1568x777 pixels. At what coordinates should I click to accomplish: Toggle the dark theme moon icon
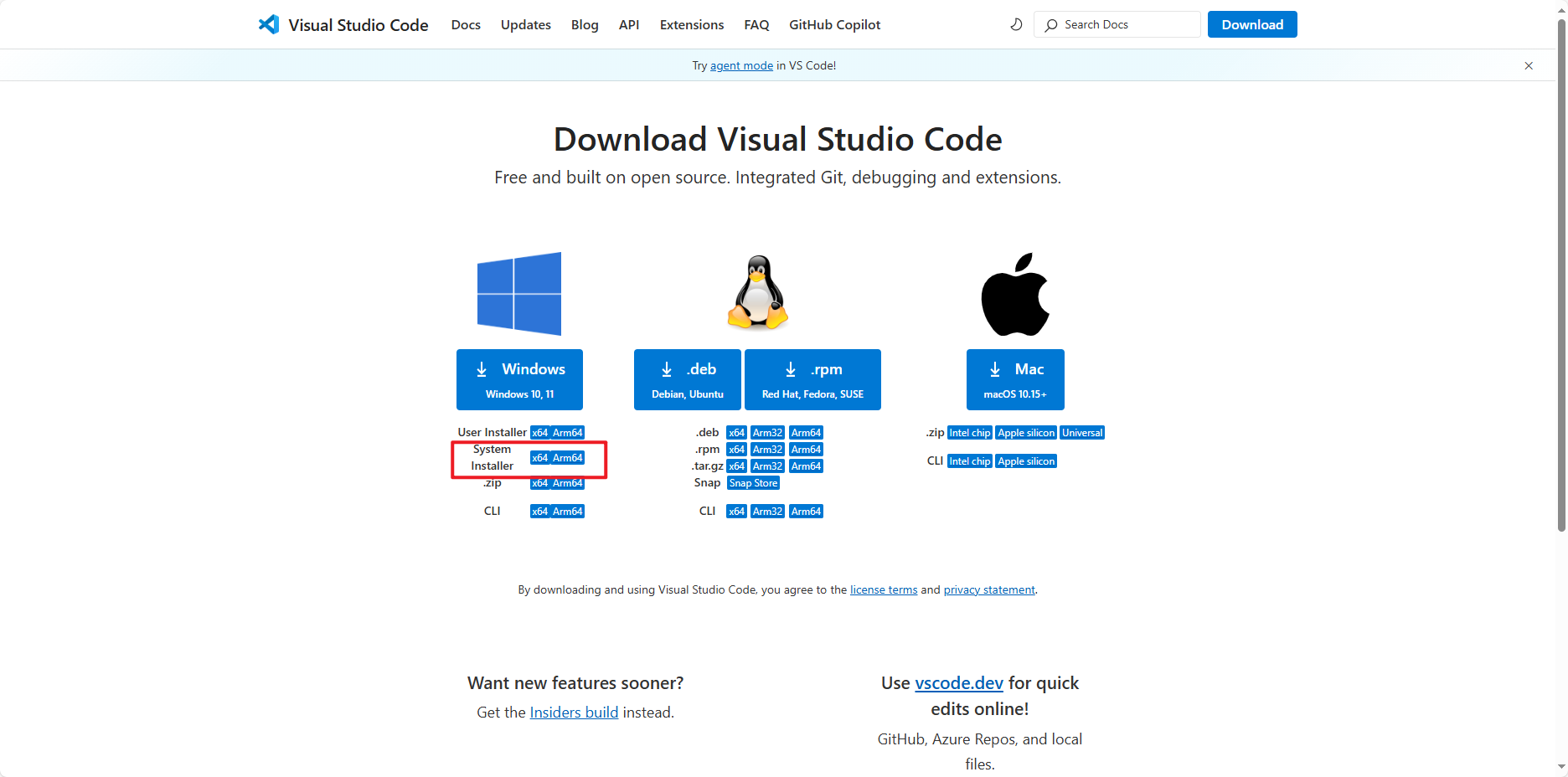[x=1016, y=24]
